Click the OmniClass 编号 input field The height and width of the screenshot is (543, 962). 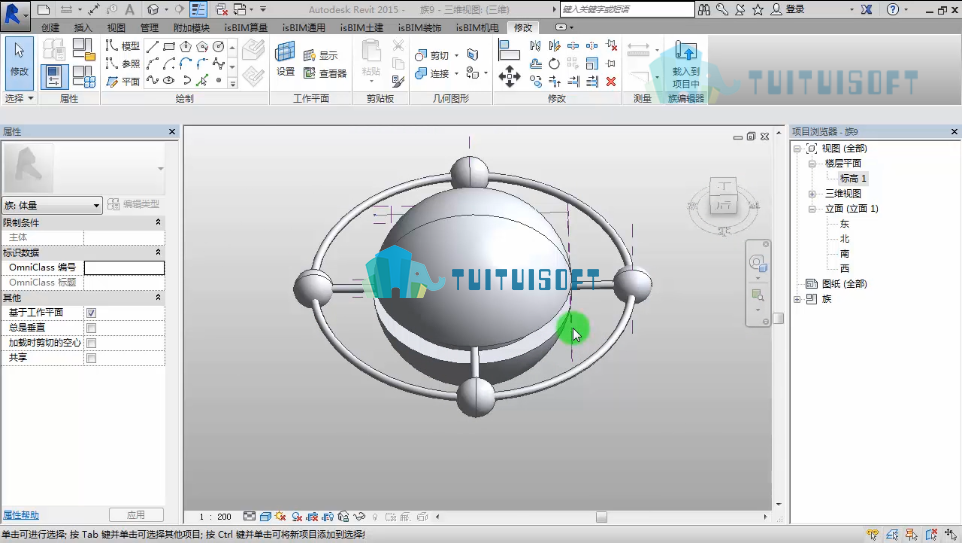(x=124, y=268)
